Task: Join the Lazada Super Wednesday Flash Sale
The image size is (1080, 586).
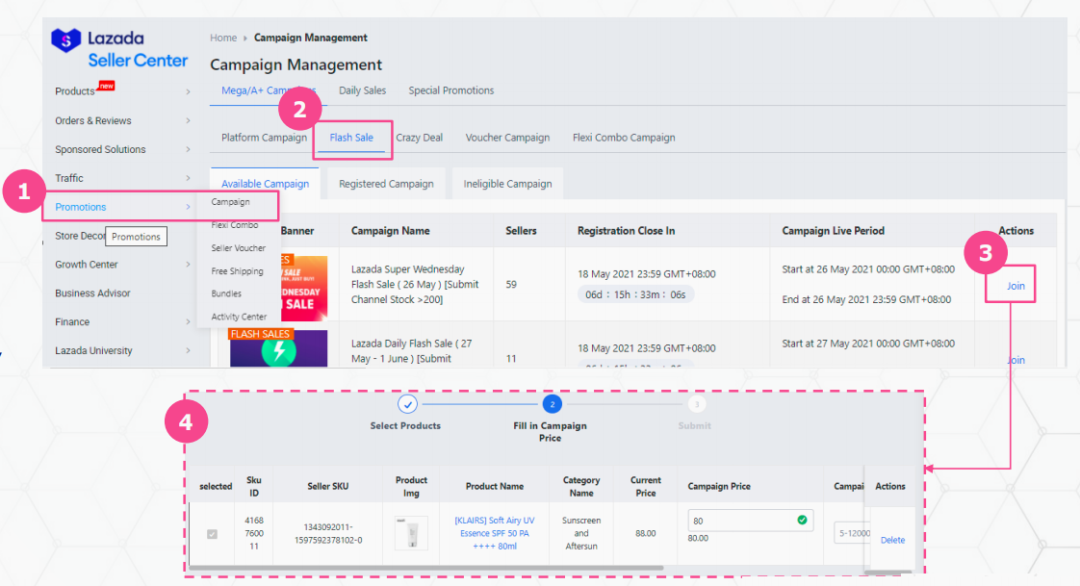Action: coord(1016,286)
